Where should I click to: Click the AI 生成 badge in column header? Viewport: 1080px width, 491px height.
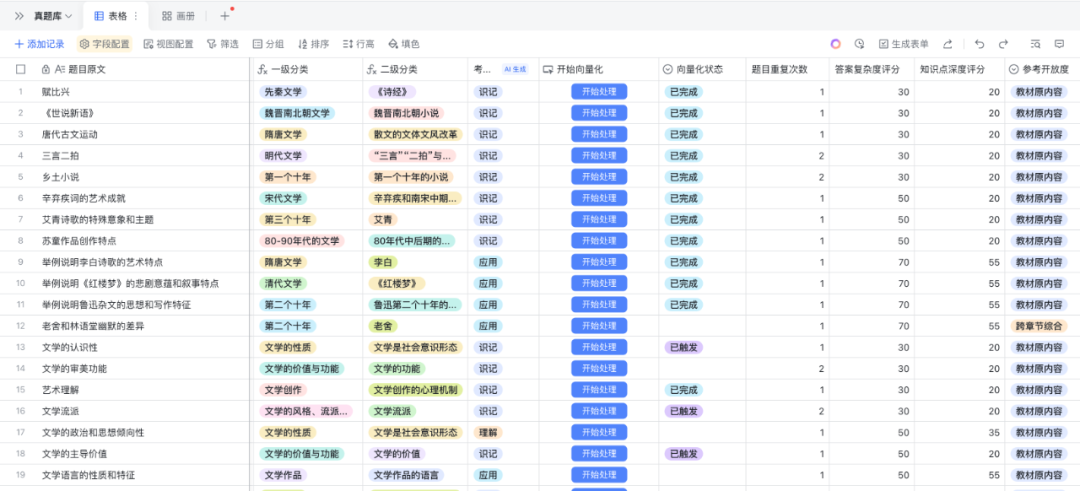point(515,70)
